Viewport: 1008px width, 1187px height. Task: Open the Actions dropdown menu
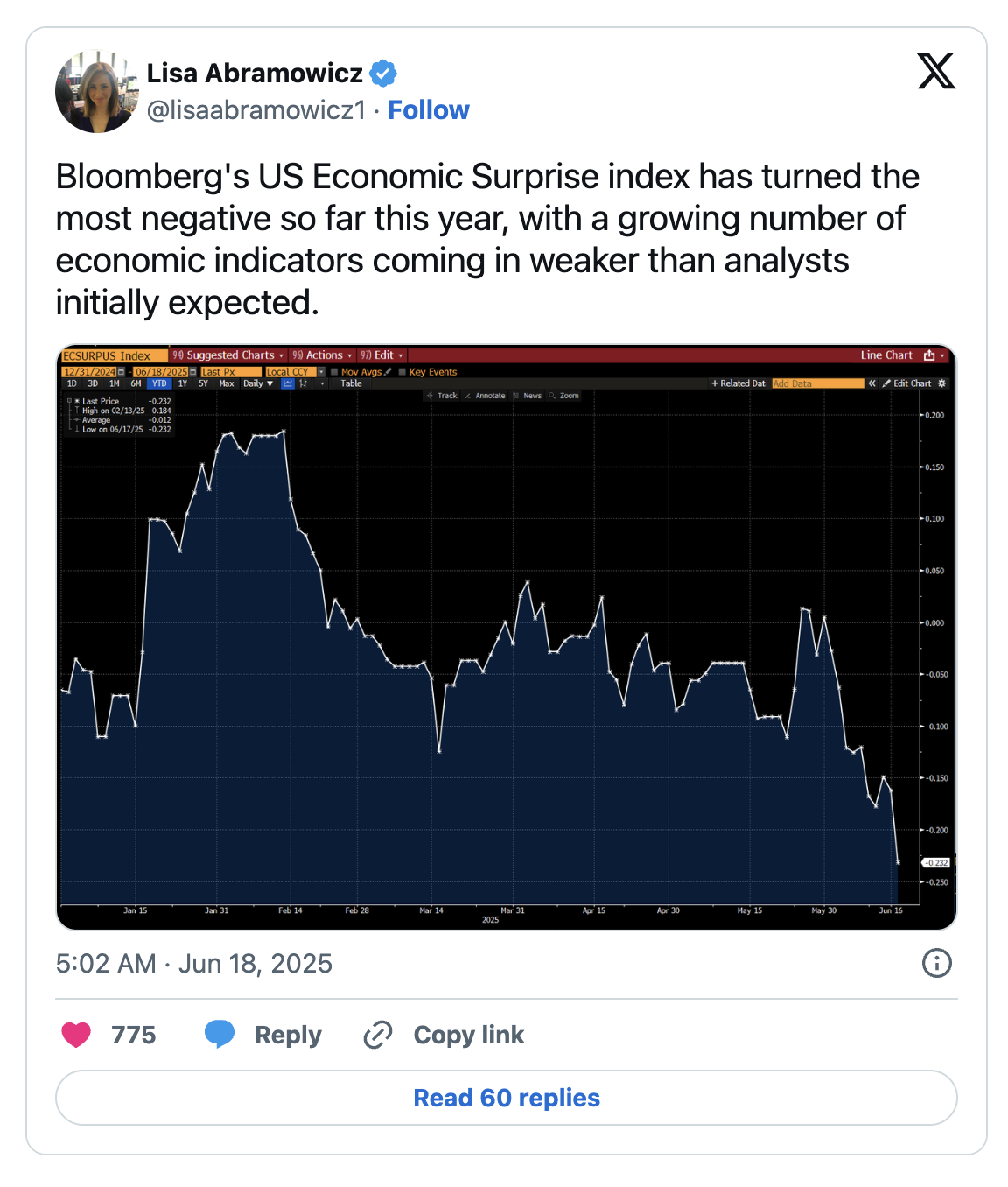click(323, 355)
